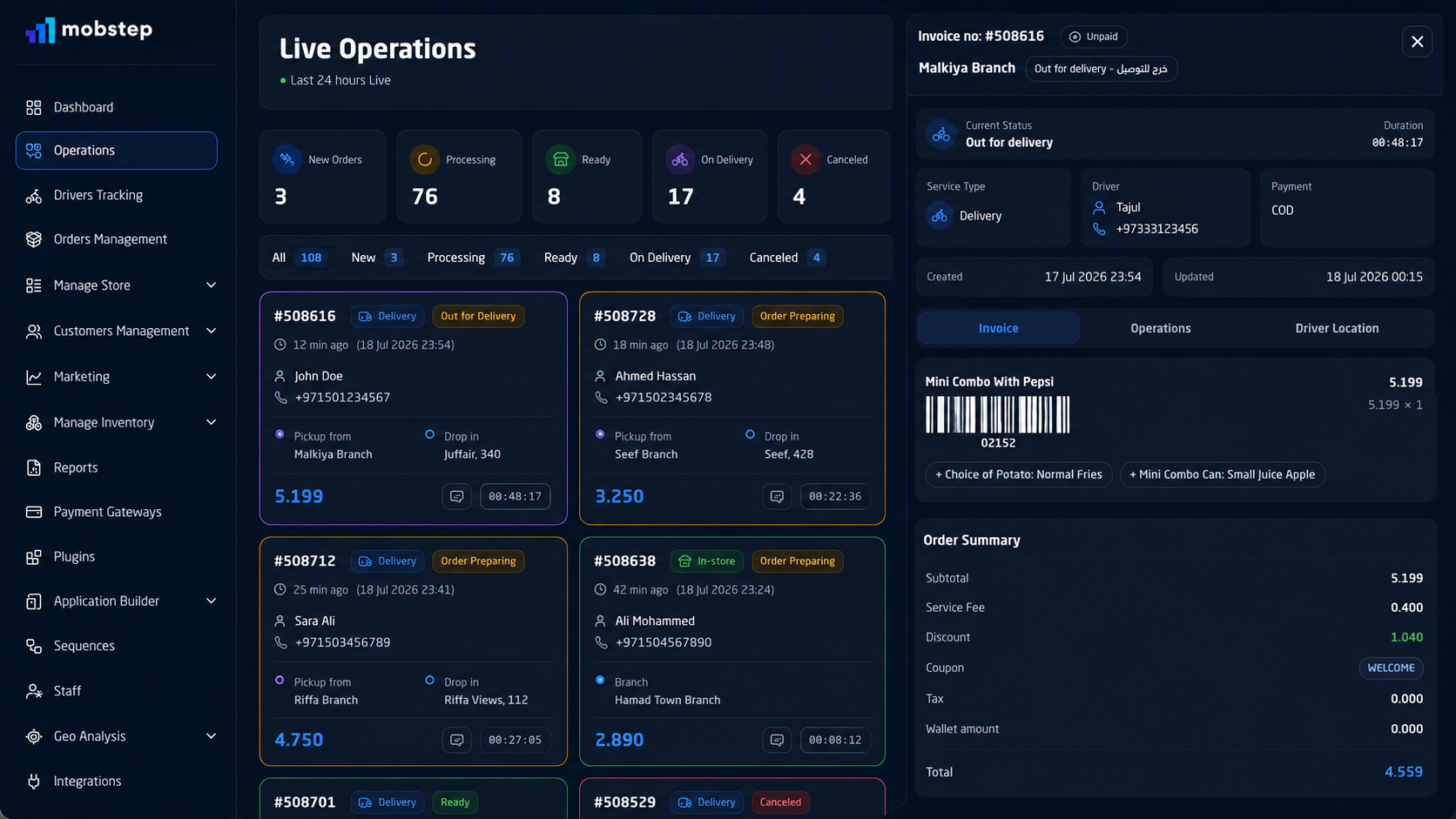This screenshot has height=819, width=1456.
Task: Click phone icon next to John Doe's number
Action: pyautogui.click(x=280, y=398)
